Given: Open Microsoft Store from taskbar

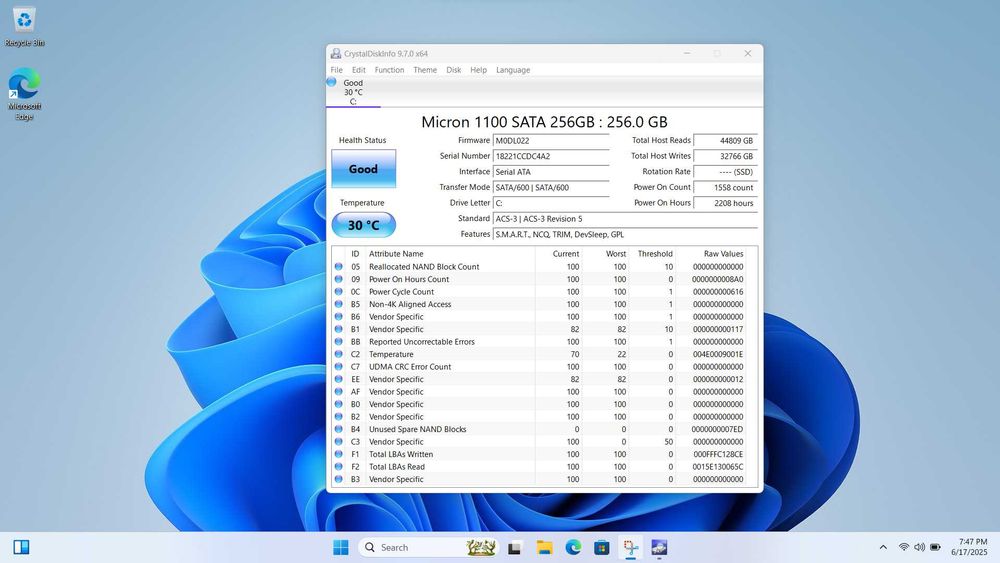Looking at the screenshot, I should [x=601, y=547].
